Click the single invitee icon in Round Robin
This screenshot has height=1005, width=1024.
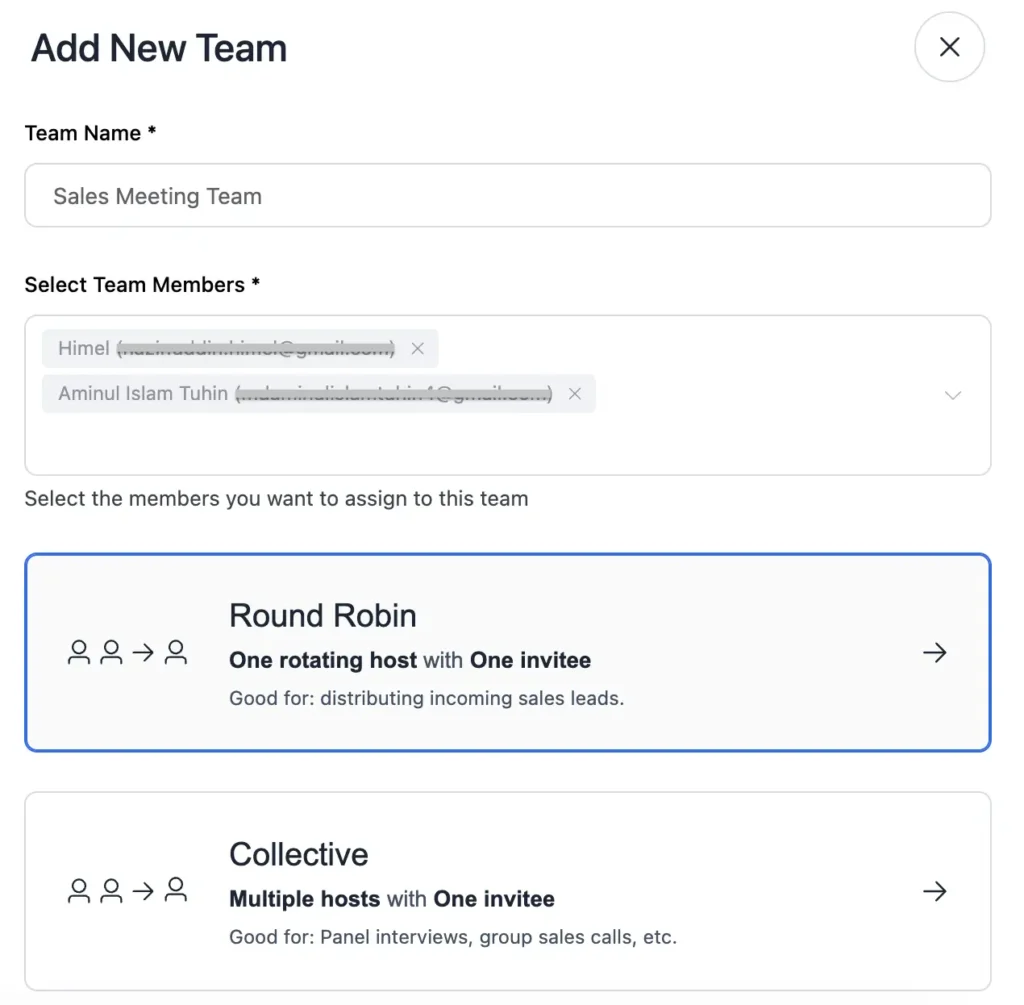click(x=176, y=652)
